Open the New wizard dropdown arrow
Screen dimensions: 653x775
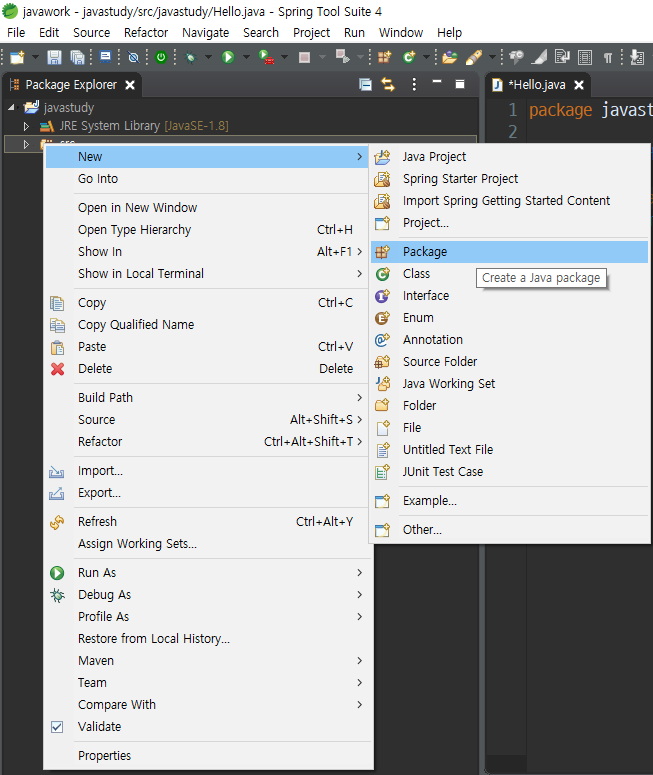click(x=35, y=57)
